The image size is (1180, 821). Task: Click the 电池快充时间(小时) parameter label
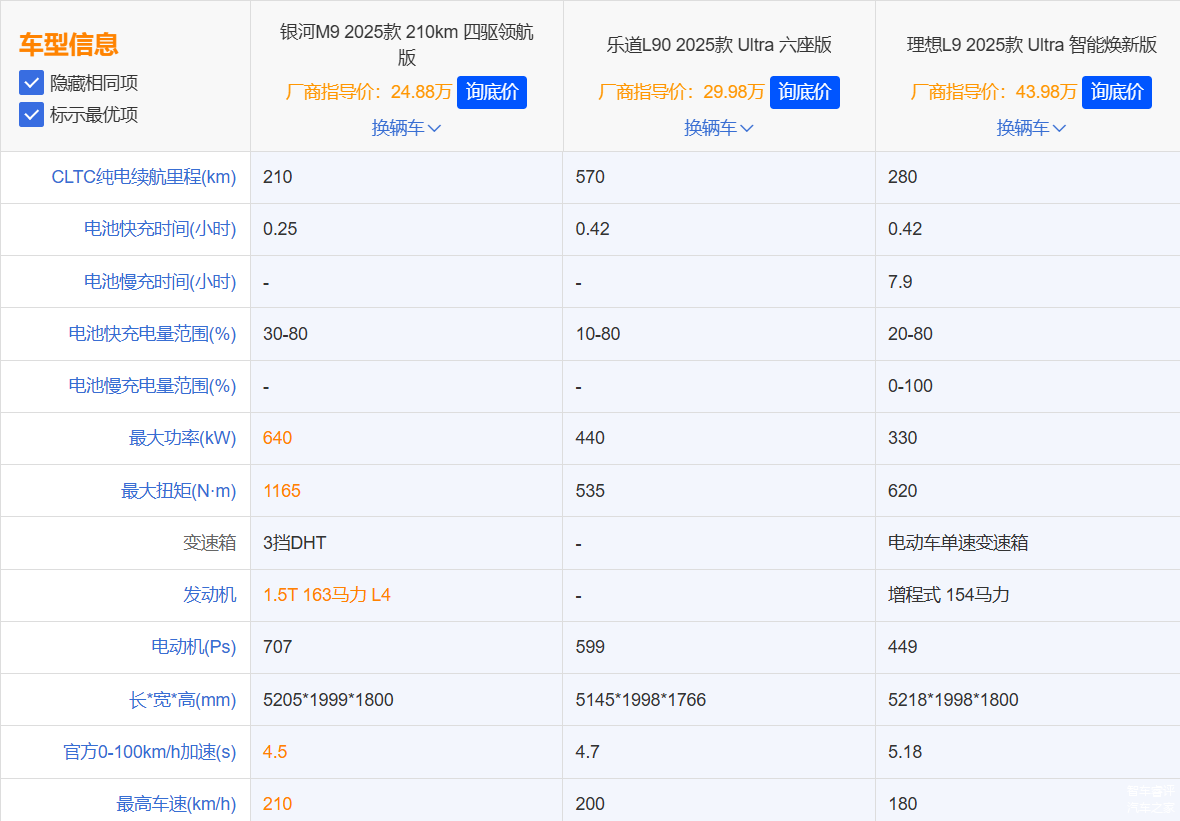click(159, 229)
